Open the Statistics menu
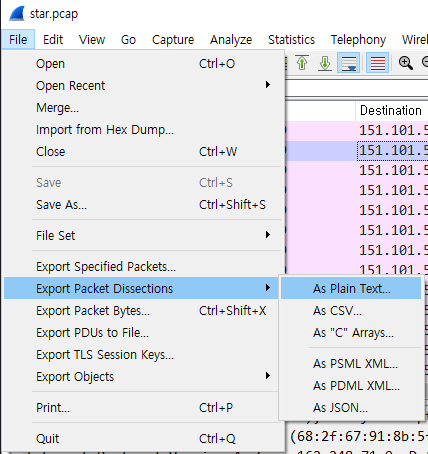Viewport: 428px width, 454px height. 292,40
